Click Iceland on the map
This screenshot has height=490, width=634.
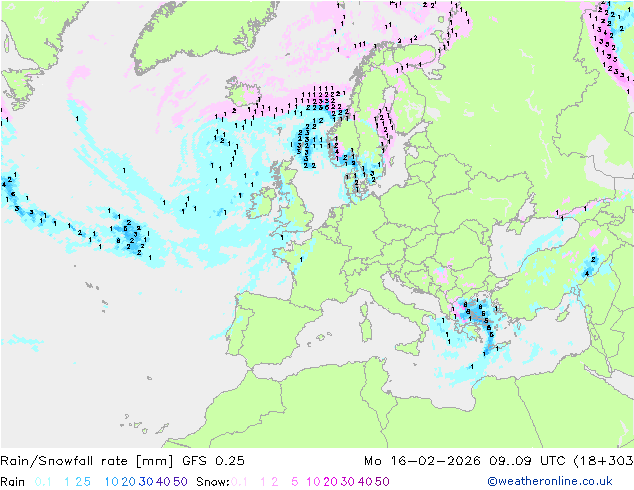(243, 92)
